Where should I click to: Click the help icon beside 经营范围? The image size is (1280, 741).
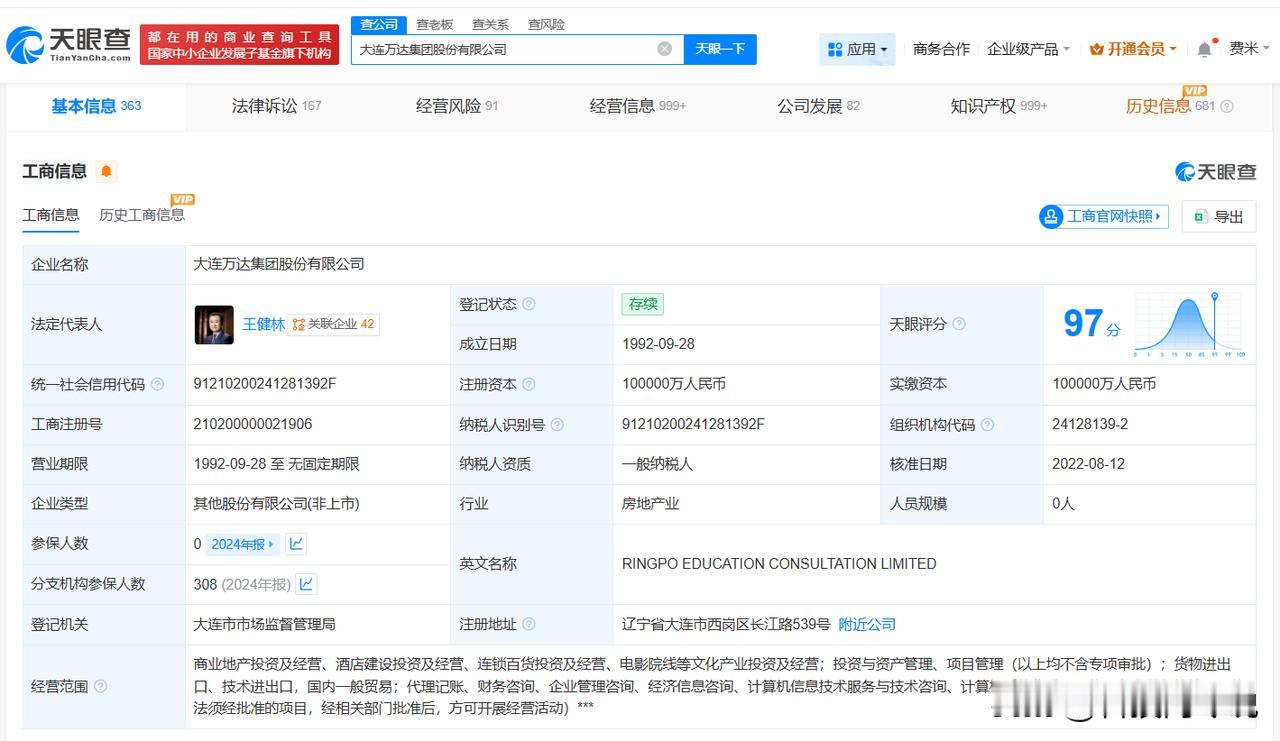[100, 686]
